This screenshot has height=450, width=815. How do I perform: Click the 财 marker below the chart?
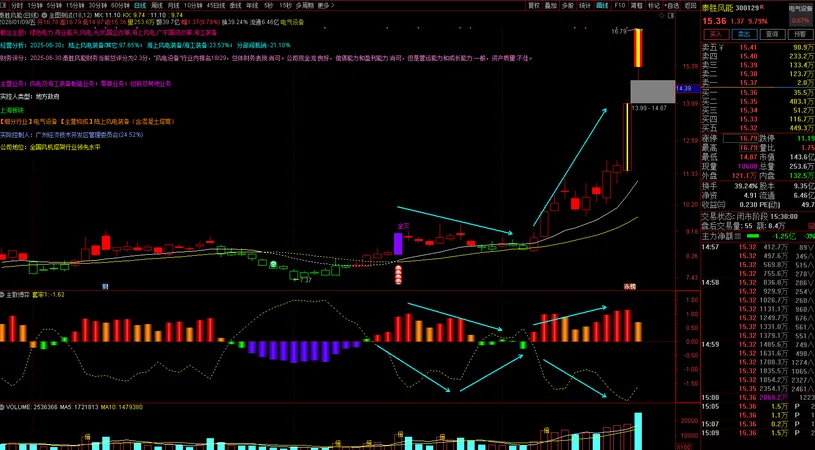tap(105, 286)
